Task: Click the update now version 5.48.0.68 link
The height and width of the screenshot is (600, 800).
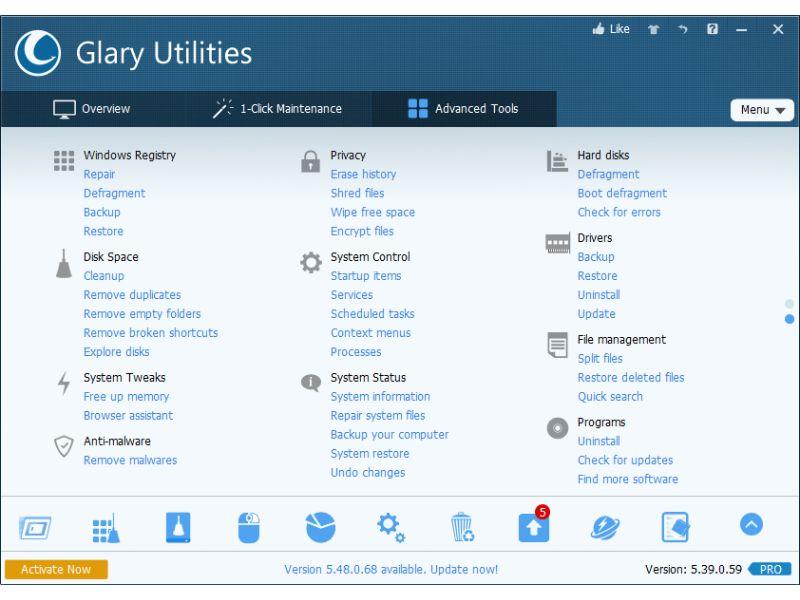Action: [x=391, y=569]
